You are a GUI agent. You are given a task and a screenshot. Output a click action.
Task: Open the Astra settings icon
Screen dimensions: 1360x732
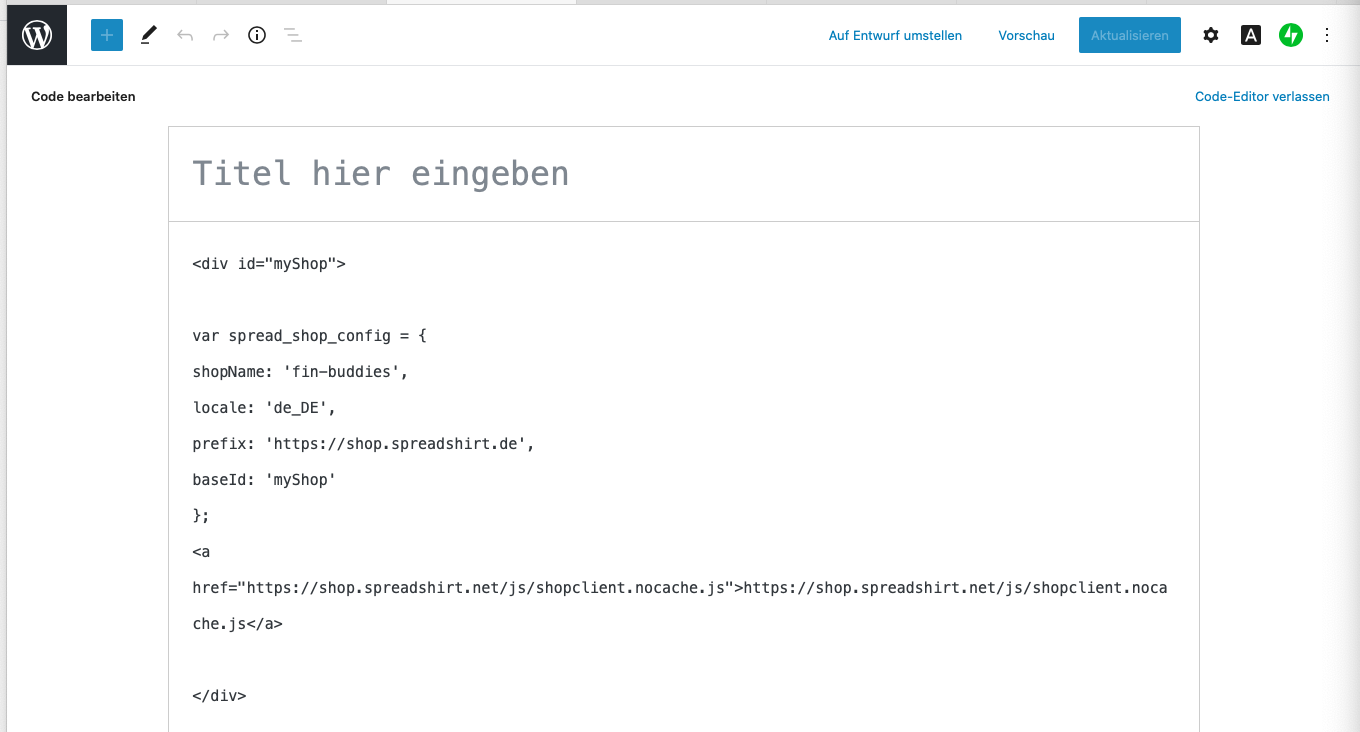pos(1251,36)
